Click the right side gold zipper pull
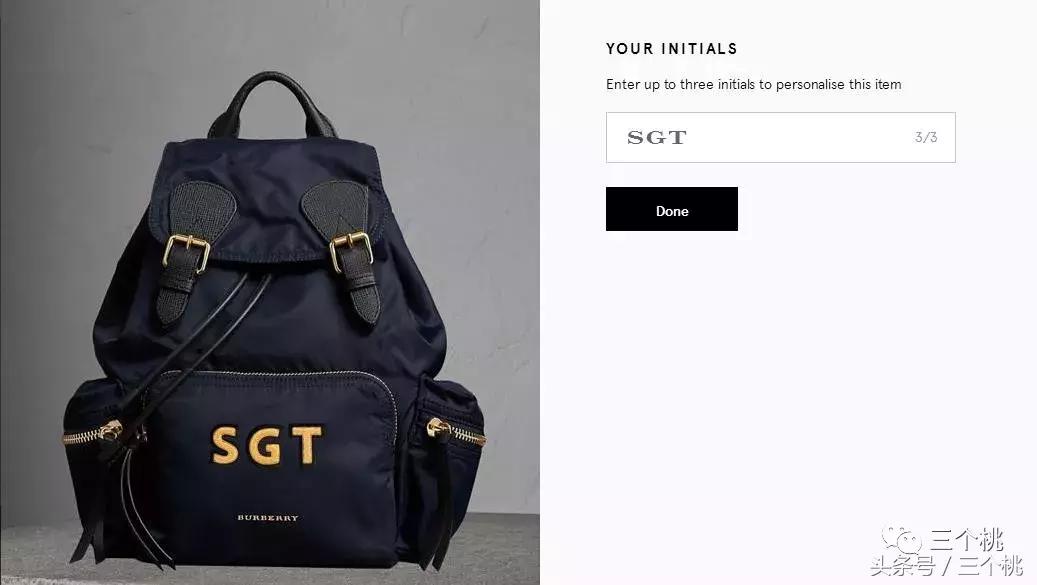The image size is (1037, 585). (x=439, y=428)
